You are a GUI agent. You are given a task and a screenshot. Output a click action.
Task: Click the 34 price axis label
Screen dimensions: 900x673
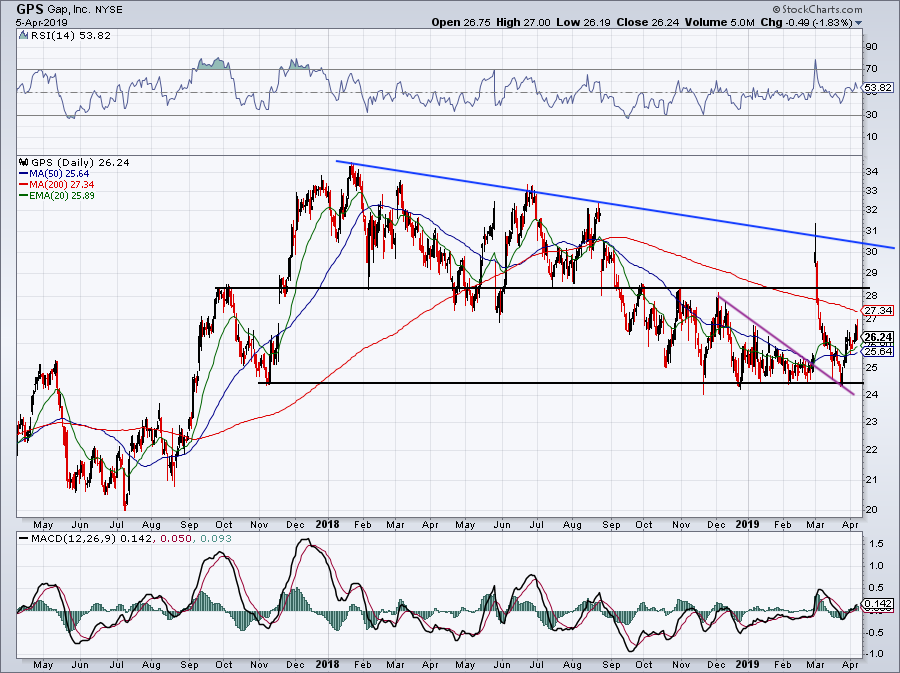pyautogui.click(x=871, y=172)
